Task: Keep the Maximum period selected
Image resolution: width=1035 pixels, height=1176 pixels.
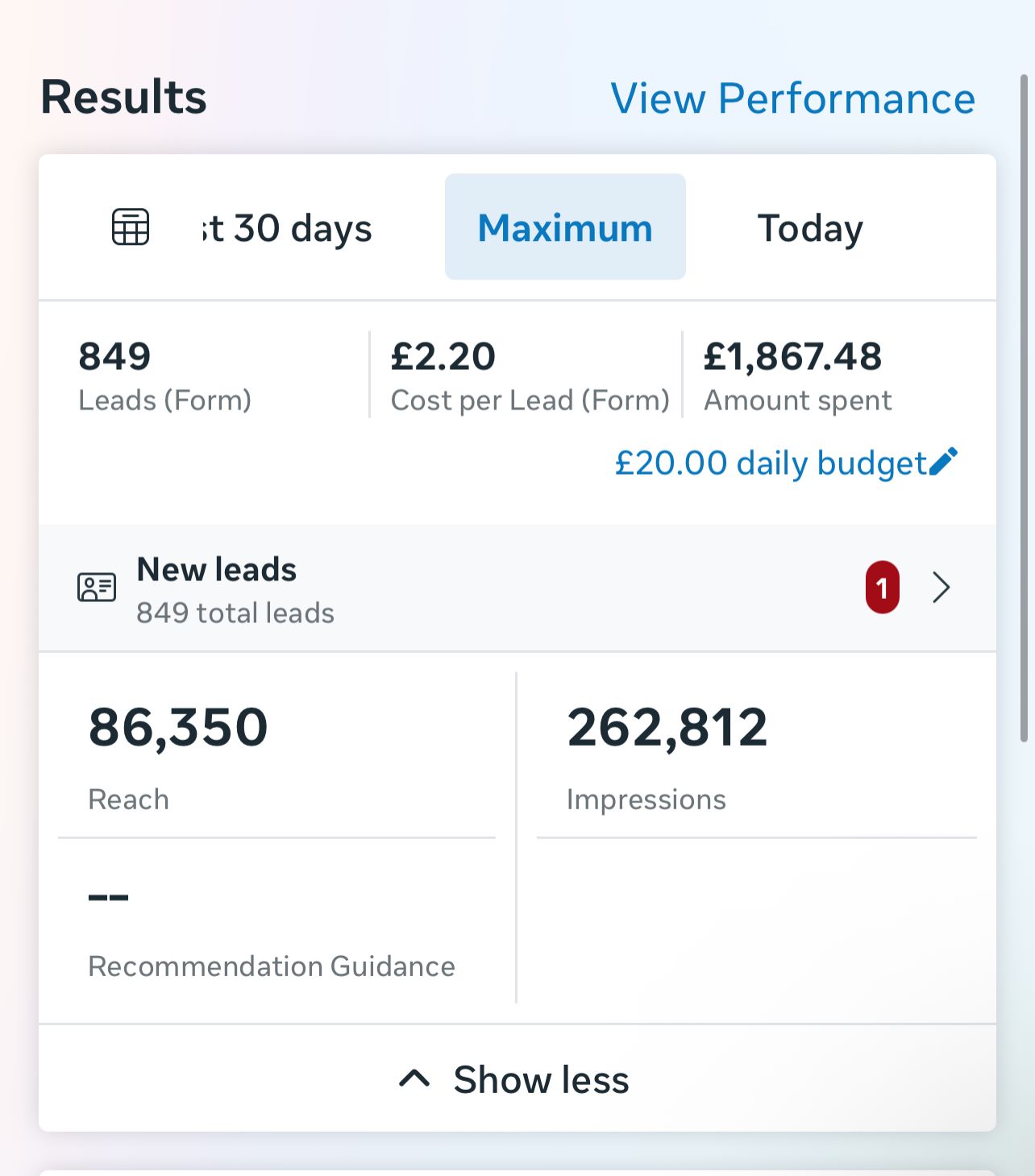Action: 564,227
